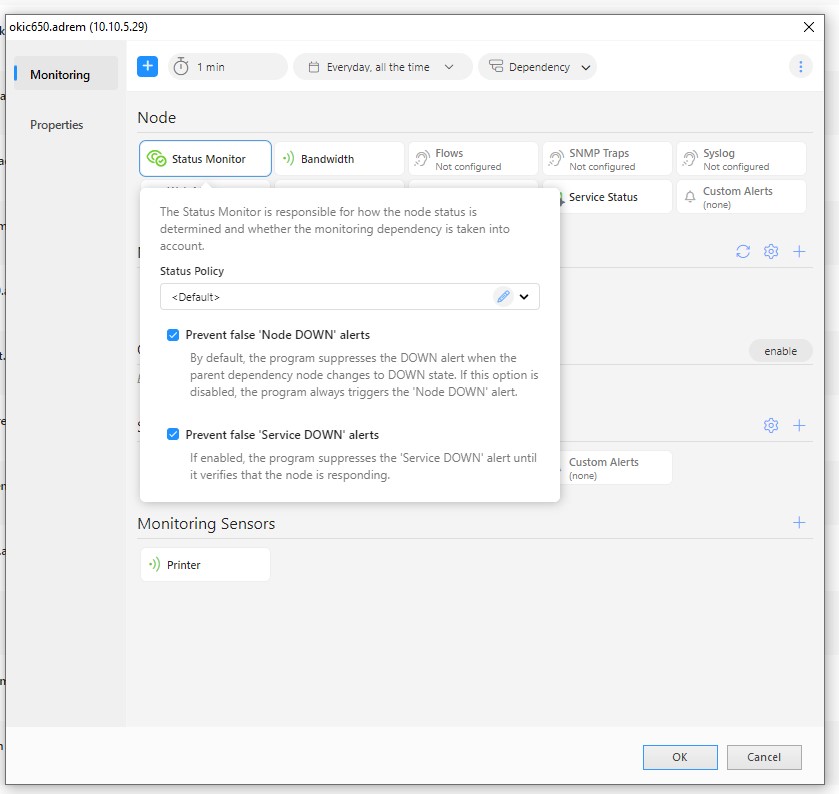Screen dimensions: 839x794
Task: Uncheck Prevent false 'Service DOWN' alerts
Action: click(172, 434)
